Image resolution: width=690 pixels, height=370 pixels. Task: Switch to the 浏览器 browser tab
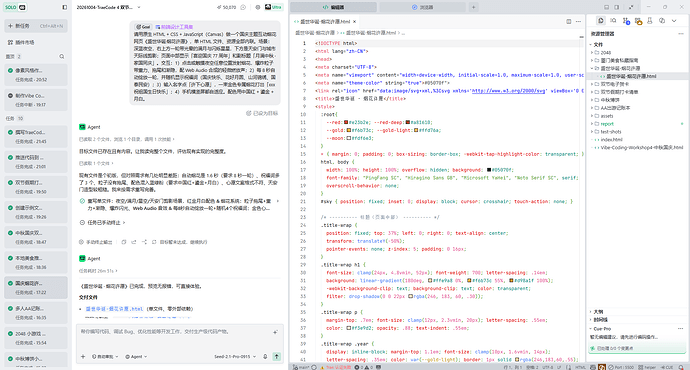point(422,7)
